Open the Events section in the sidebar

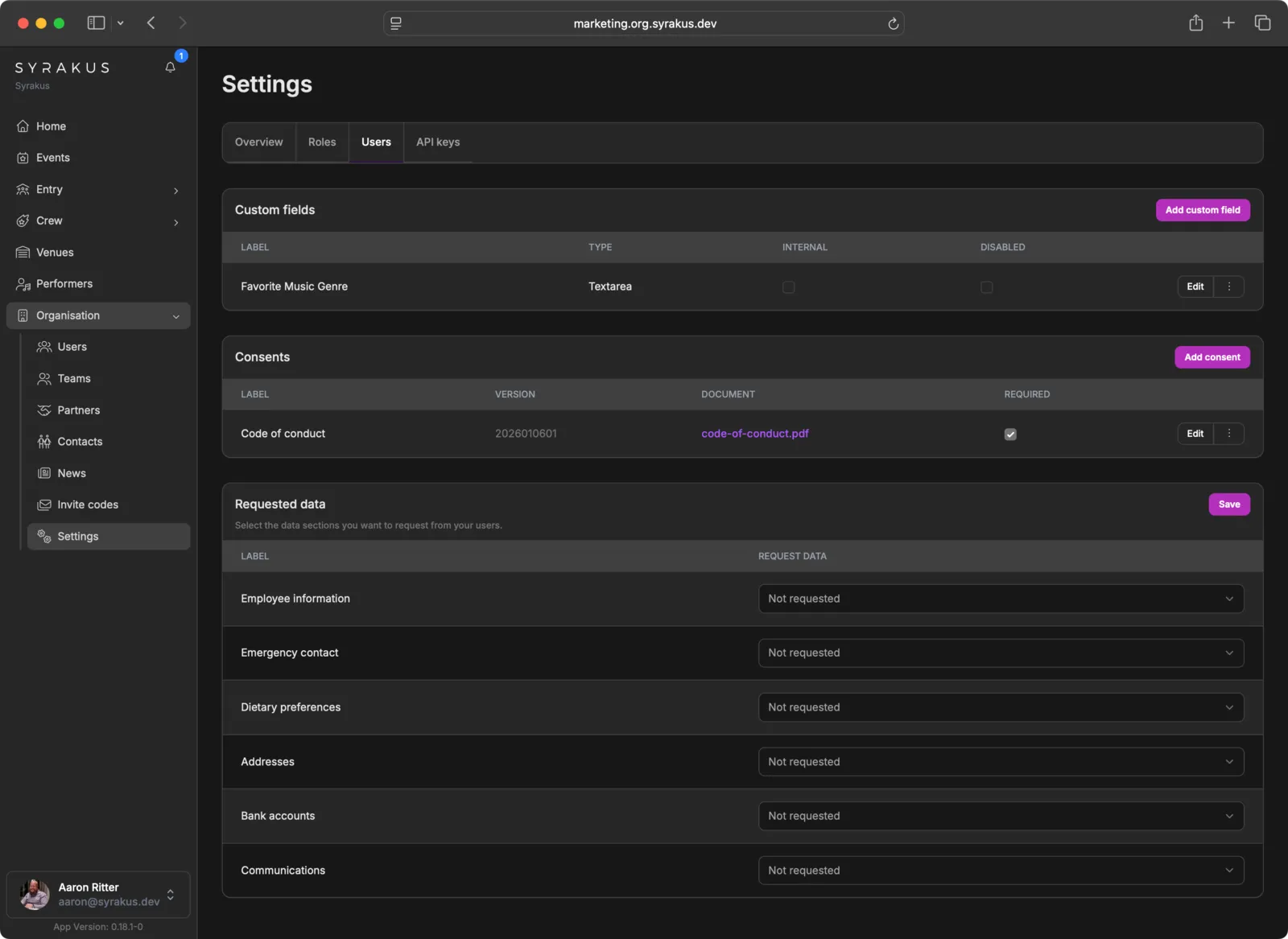(53, 158)
